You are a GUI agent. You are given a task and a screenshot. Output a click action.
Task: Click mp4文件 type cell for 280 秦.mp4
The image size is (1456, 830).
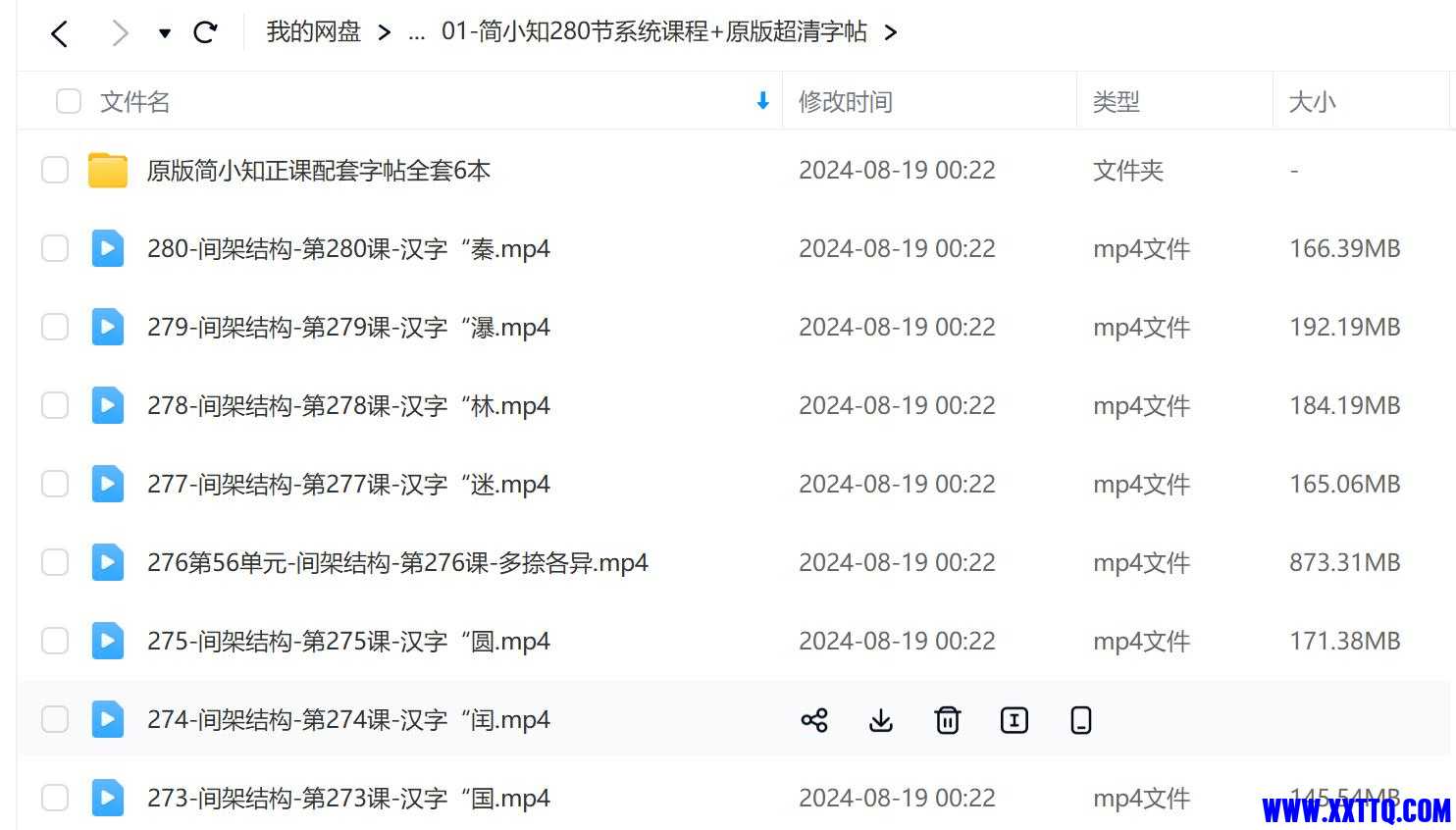click(x=1142, y=249)
